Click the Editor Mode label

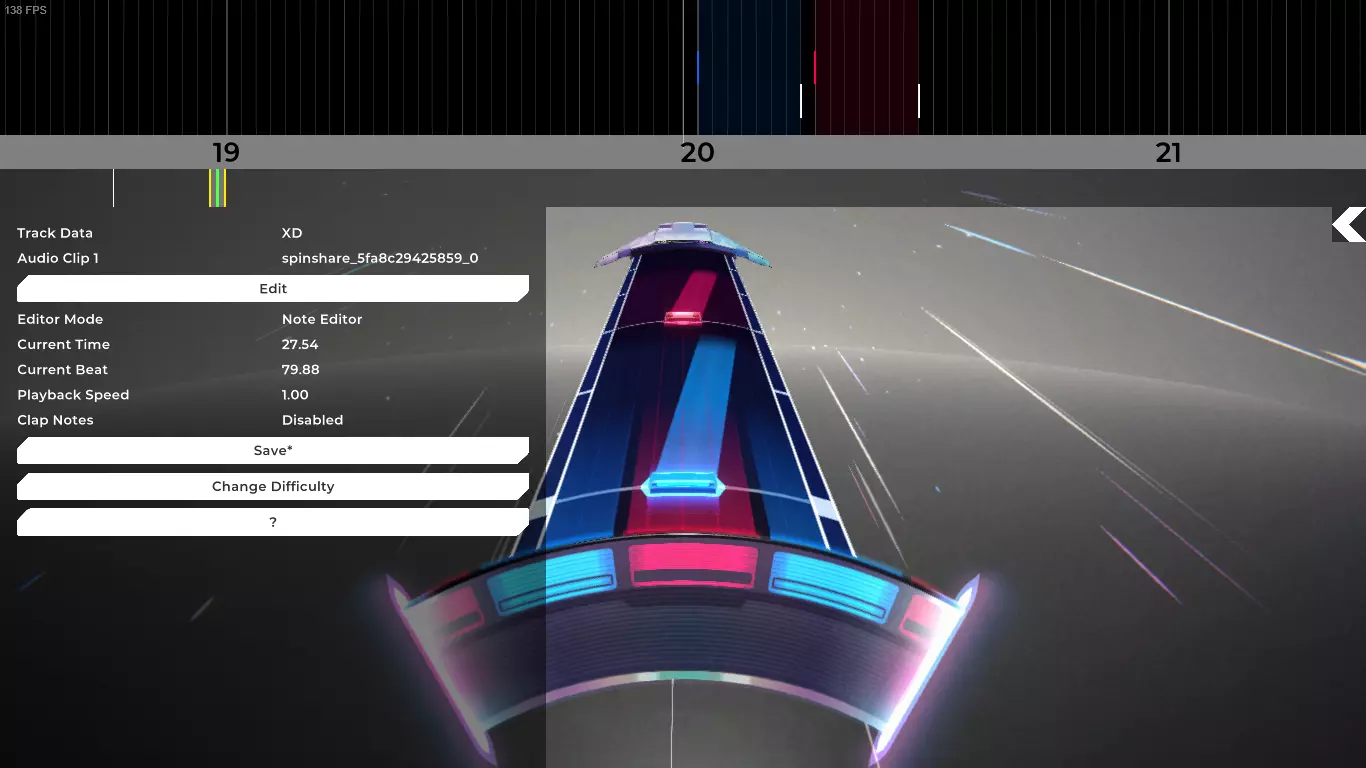[60, 319]
